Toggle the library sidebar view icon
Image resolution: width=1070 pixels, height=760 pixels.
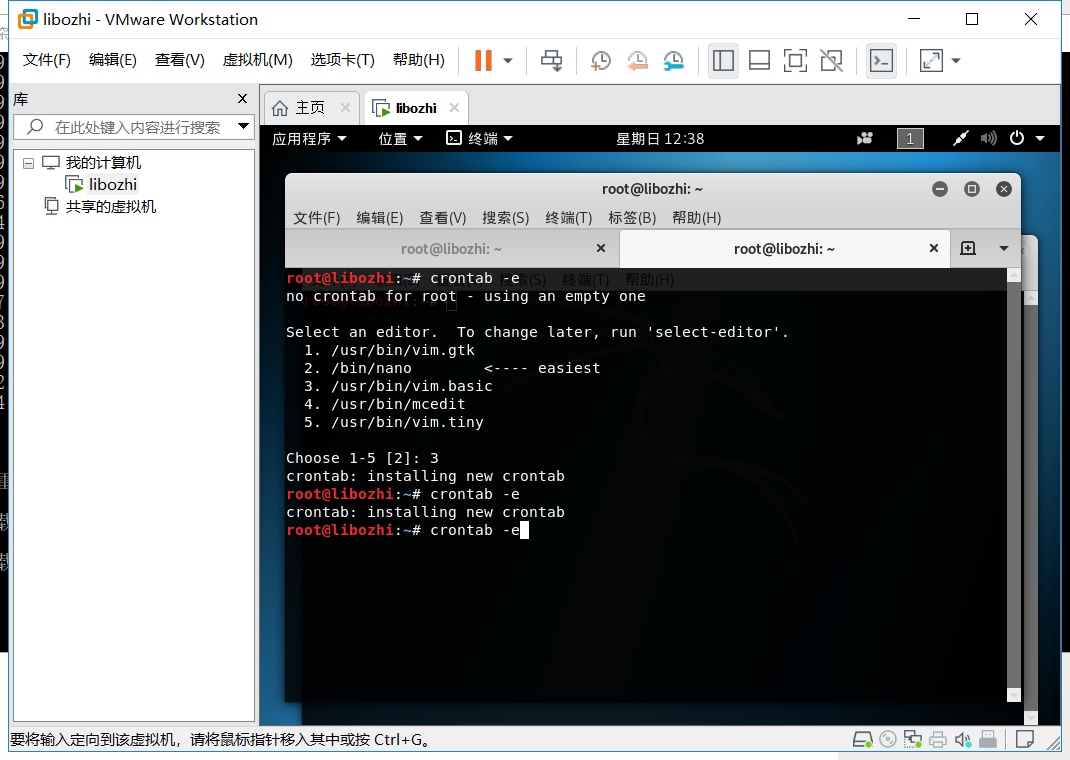tap(723, 61)
